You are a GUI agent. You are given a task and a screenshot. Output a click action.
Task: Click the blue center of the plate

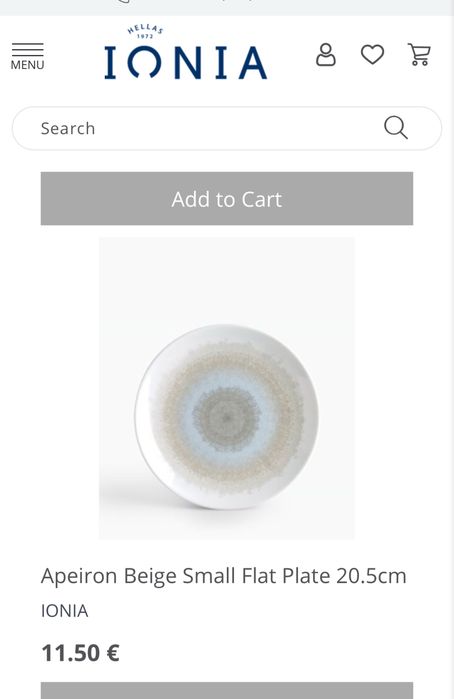point(227,417)
